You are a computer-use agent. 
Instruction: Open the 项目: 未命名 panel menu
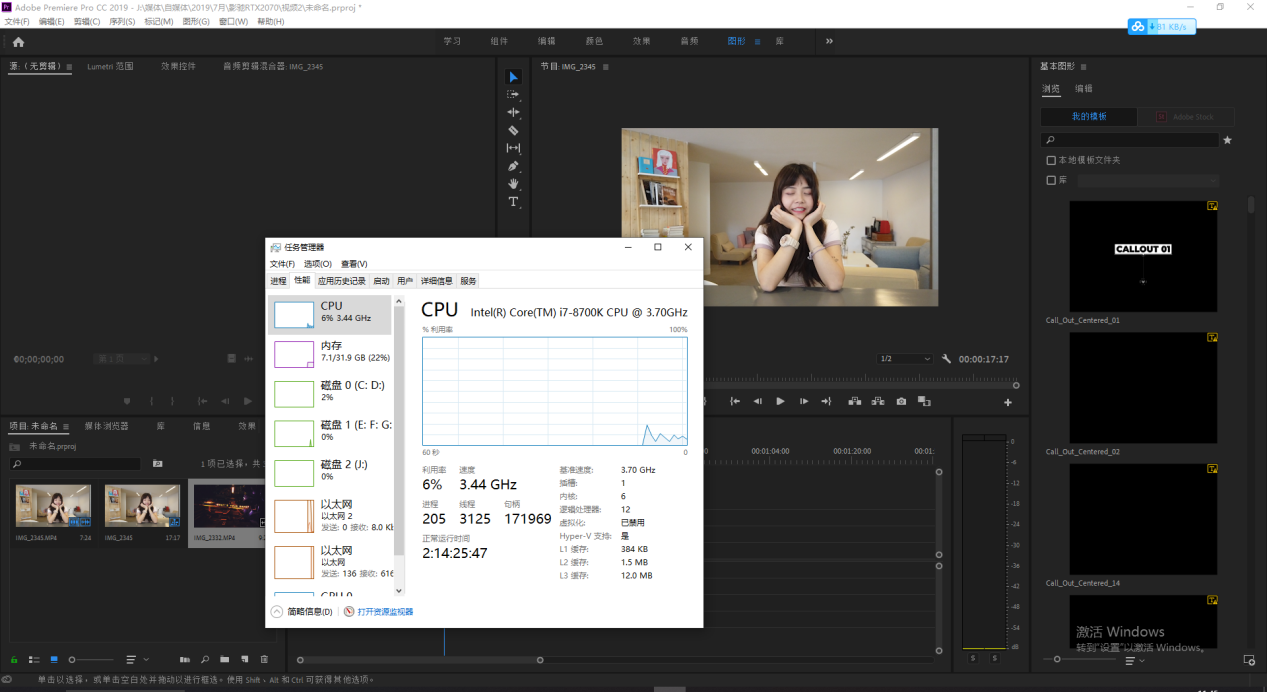(x=66, y=426)
